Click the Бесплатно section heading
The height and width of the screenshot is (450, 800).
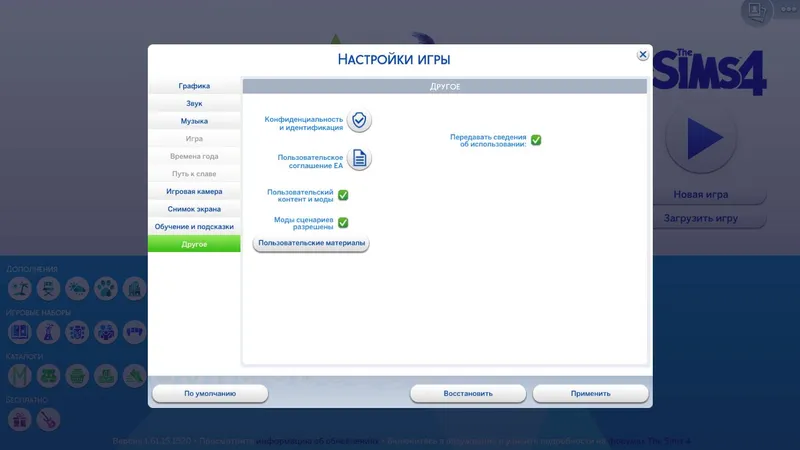[27, 400]
